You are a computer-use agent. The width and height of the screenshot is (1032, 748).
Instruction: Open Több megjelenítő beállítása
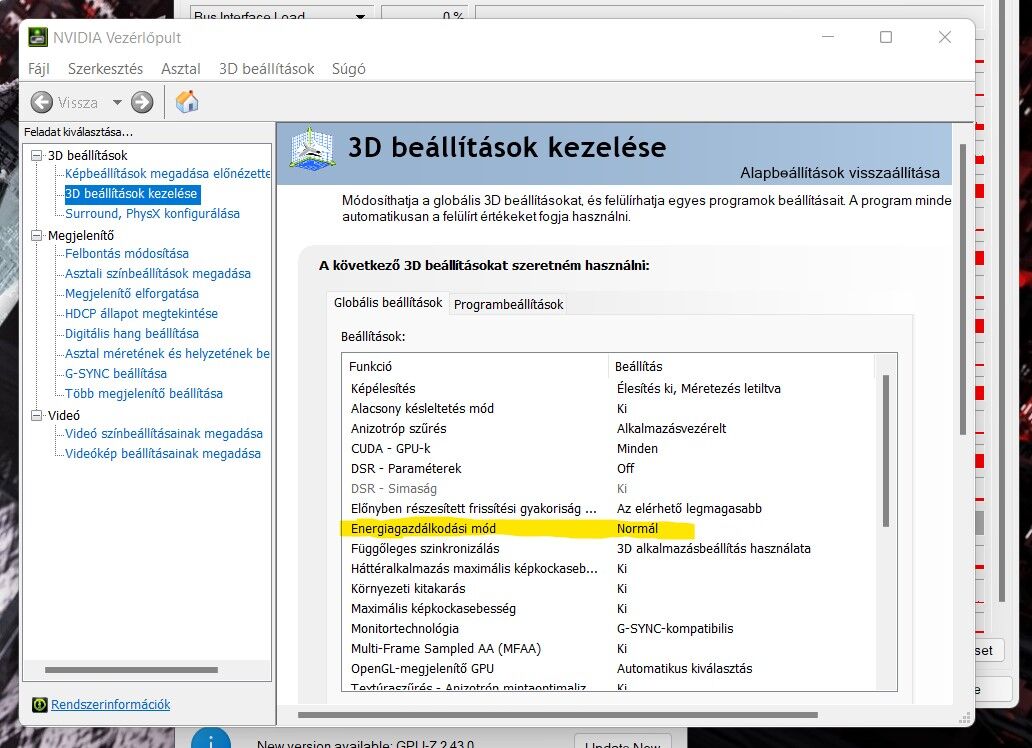(143, 394)
